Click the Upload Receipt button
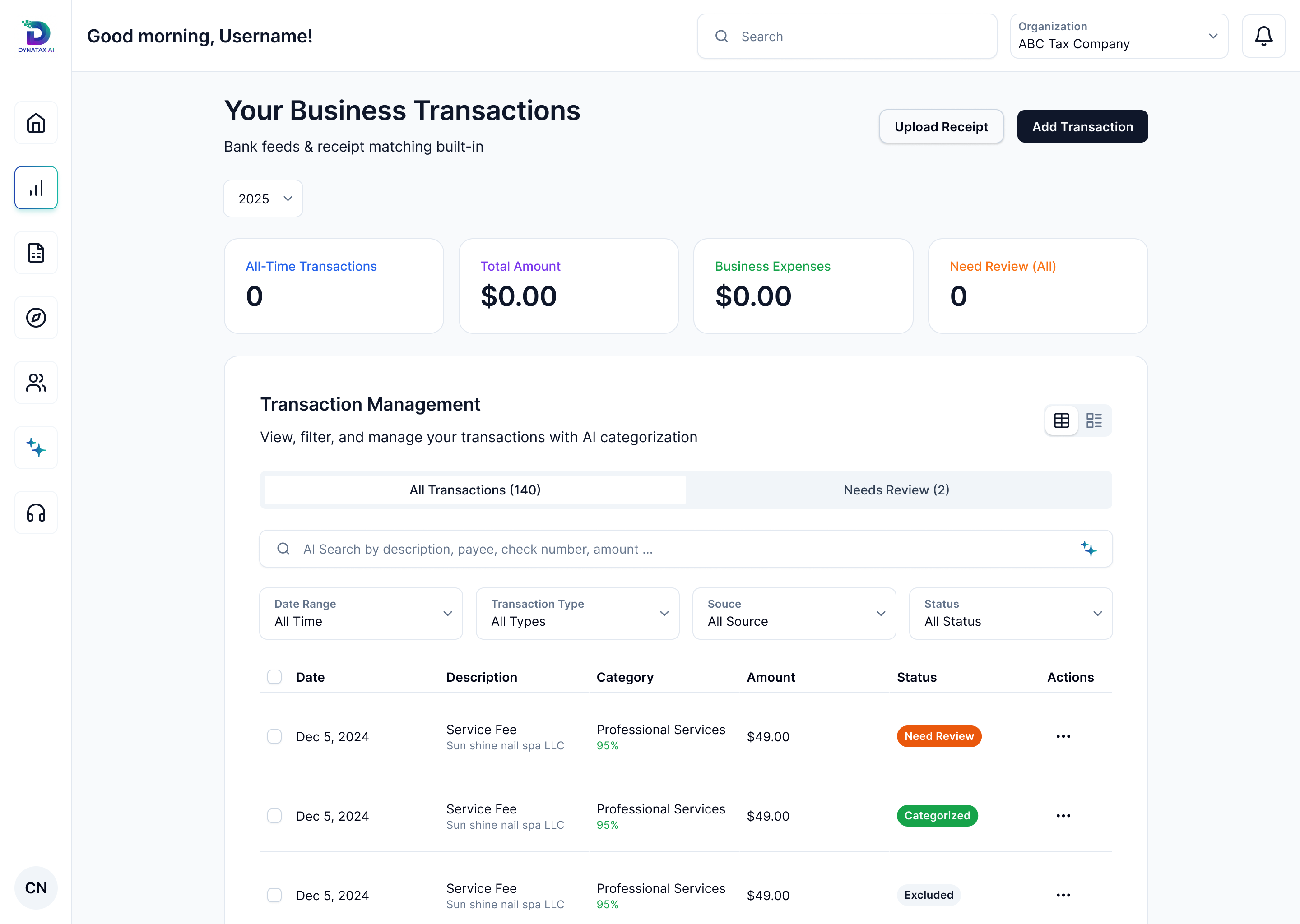Screen dimensions: 1300x924 coord(941,127)
